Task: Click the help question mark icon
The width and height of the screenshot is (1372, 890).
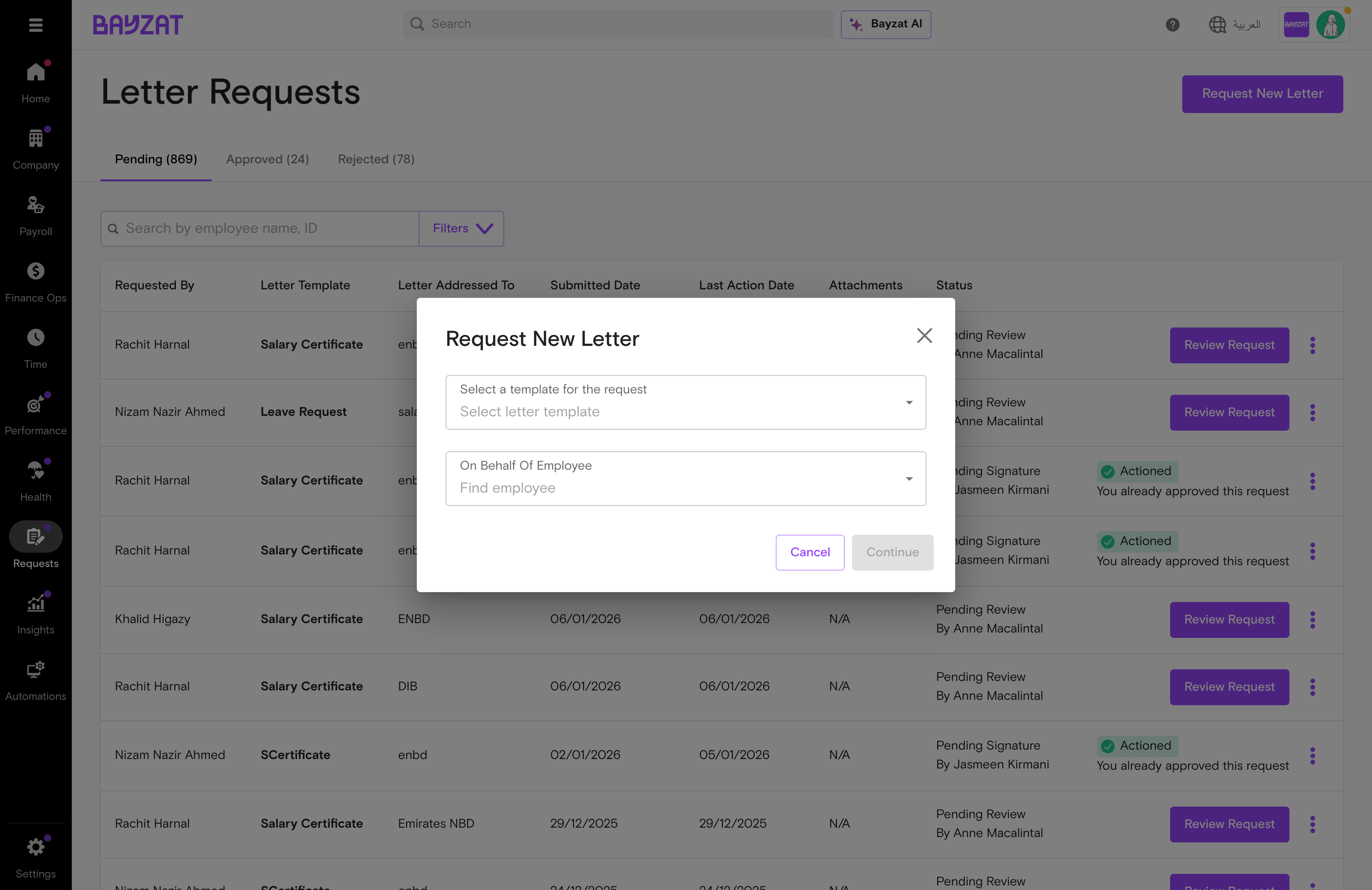Action: (1172, 24)
